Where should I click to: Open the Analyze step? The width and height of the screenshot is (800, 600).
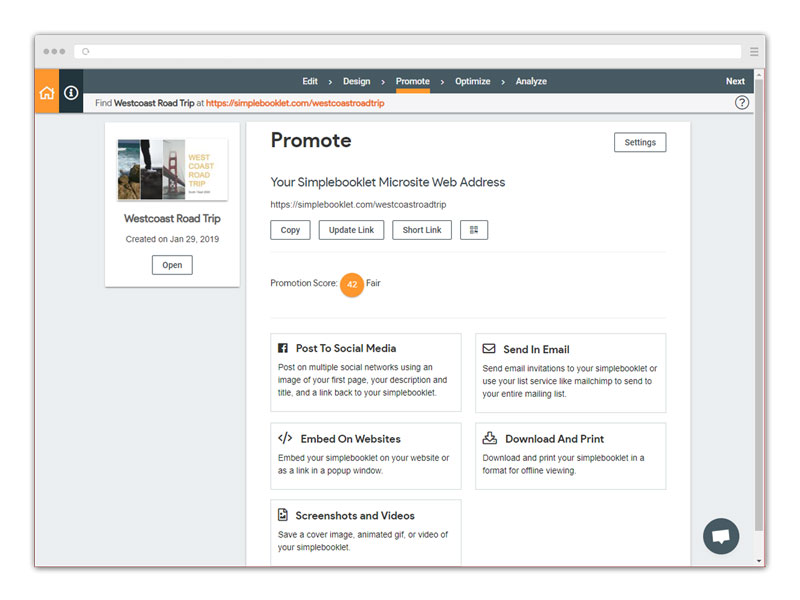point(531,81)
